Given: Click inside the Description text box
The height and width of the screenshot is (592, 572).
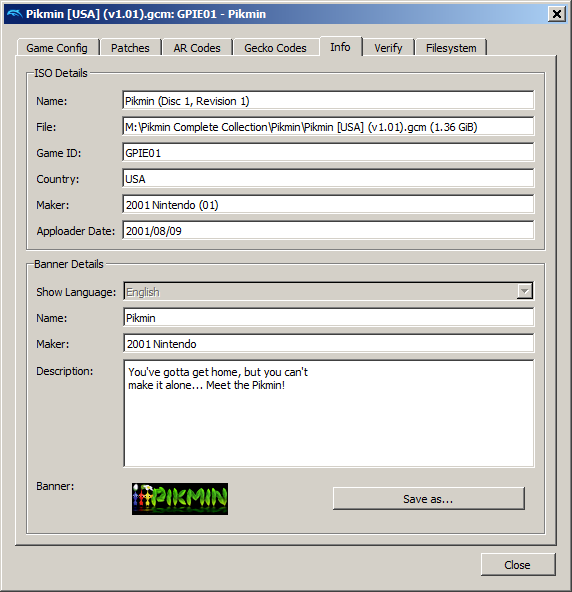Looking at the screenshot, I should pos(328,413).
